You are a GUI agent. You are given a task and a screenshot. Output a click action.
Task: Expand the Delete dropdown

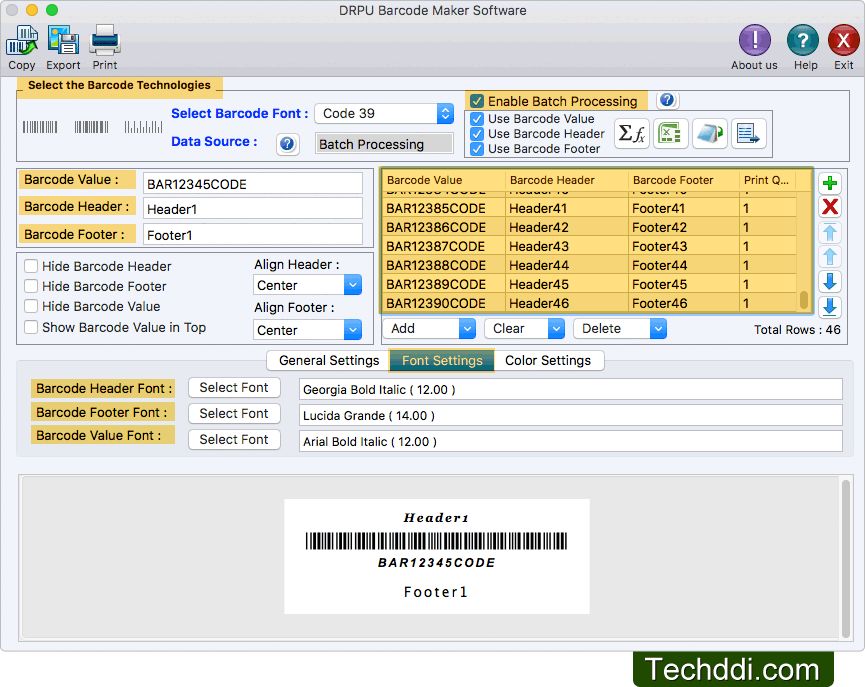point(620,328)
